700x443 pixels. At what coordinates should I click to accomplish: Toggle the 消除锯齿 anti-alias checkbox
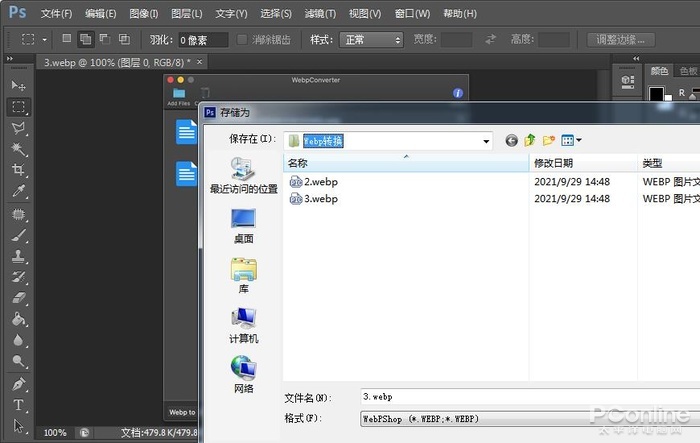click(x=242, y=40)
